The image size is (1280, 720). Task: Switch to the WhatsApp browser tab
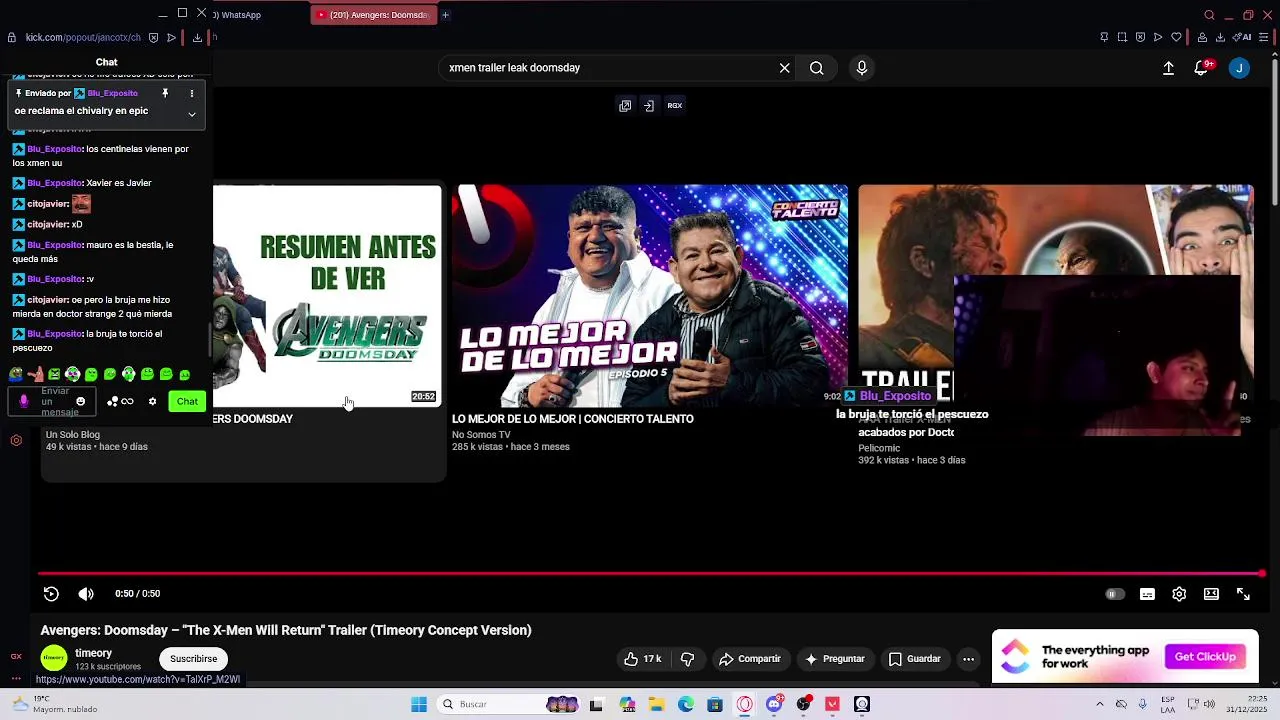[240, 15]
